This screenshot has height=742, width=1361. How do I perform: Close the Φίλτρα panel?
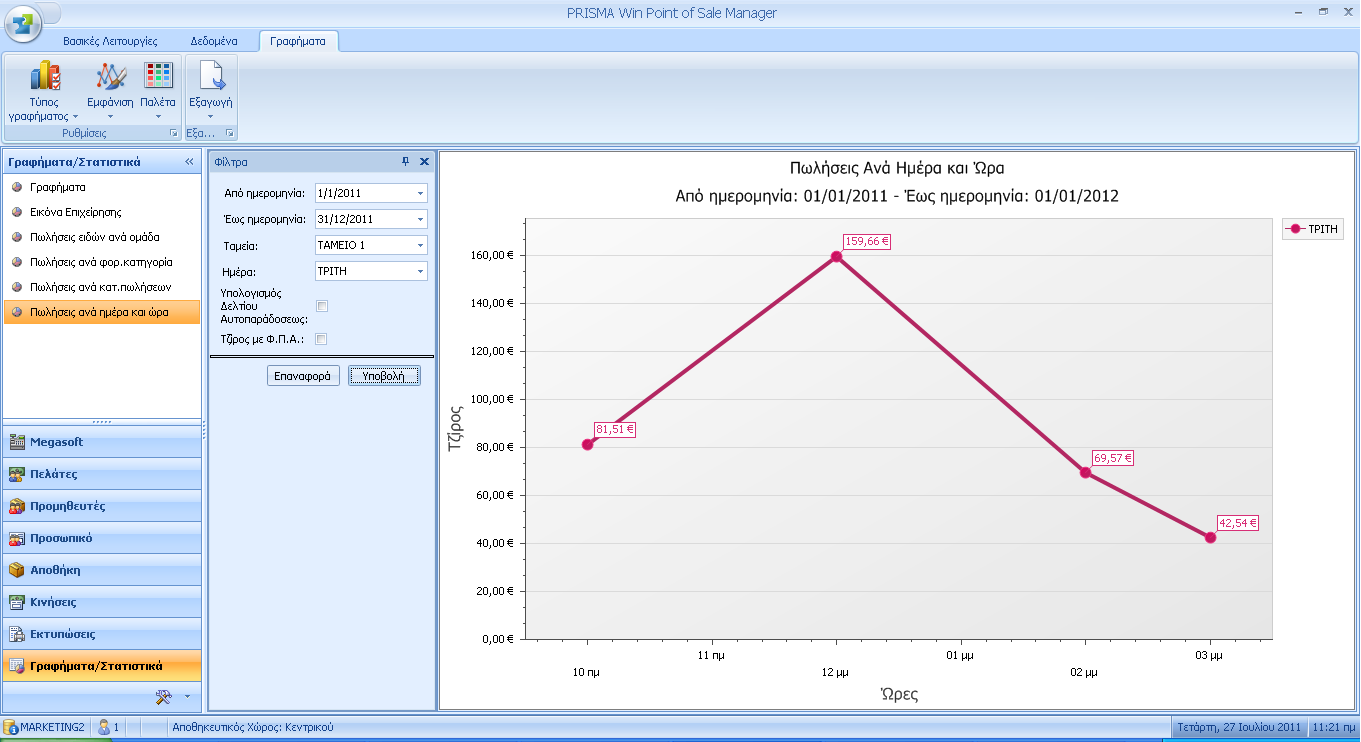pos(424,161)
